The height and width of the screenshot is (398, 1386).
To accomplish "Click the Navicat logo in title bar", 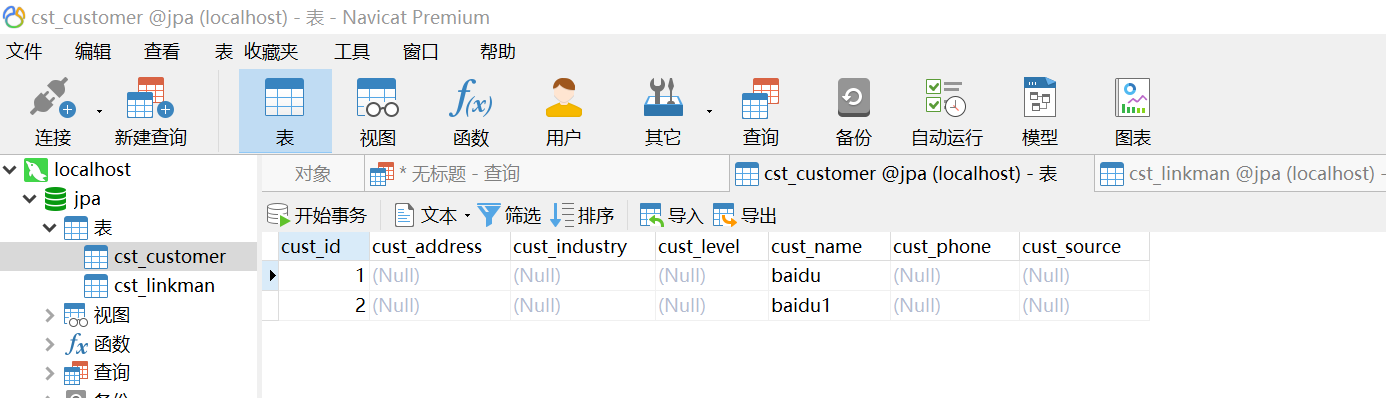I will coord(14,17).
